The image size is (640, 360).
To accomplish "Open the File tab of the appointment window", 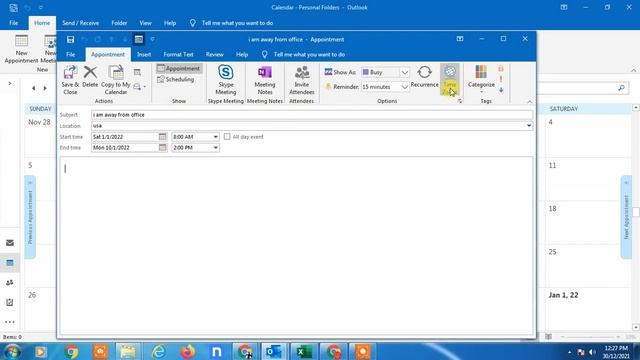I will point(71,54).
